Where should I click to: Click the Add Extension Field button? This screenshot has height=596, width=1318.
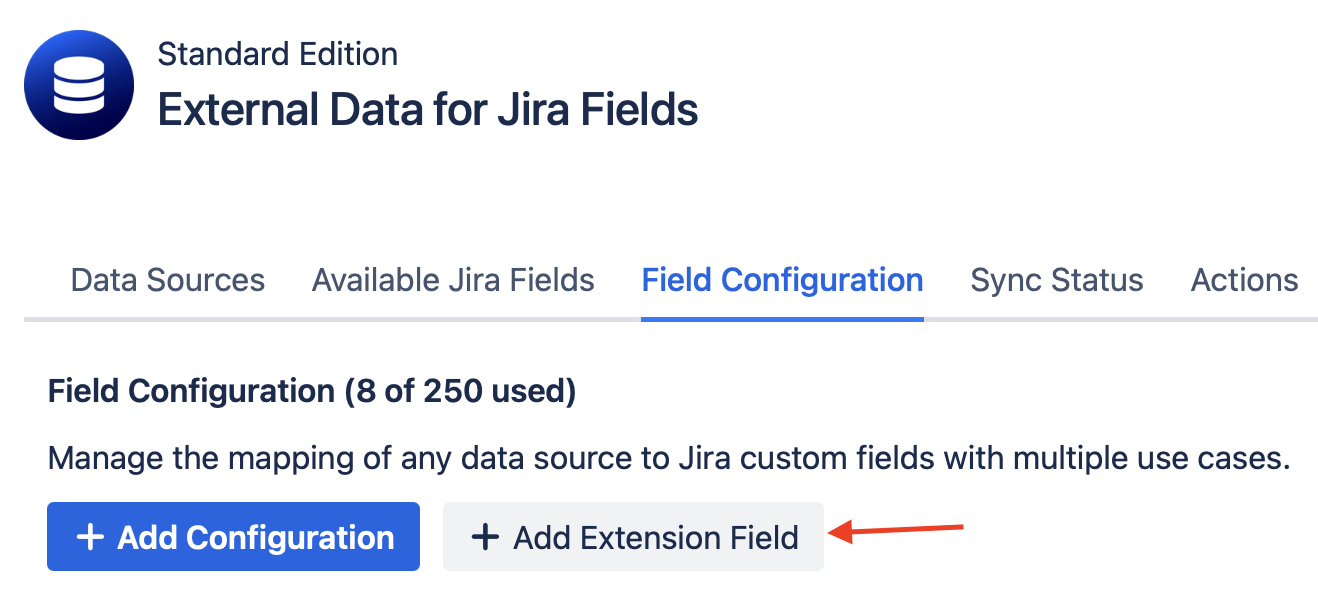pos(633,537)
